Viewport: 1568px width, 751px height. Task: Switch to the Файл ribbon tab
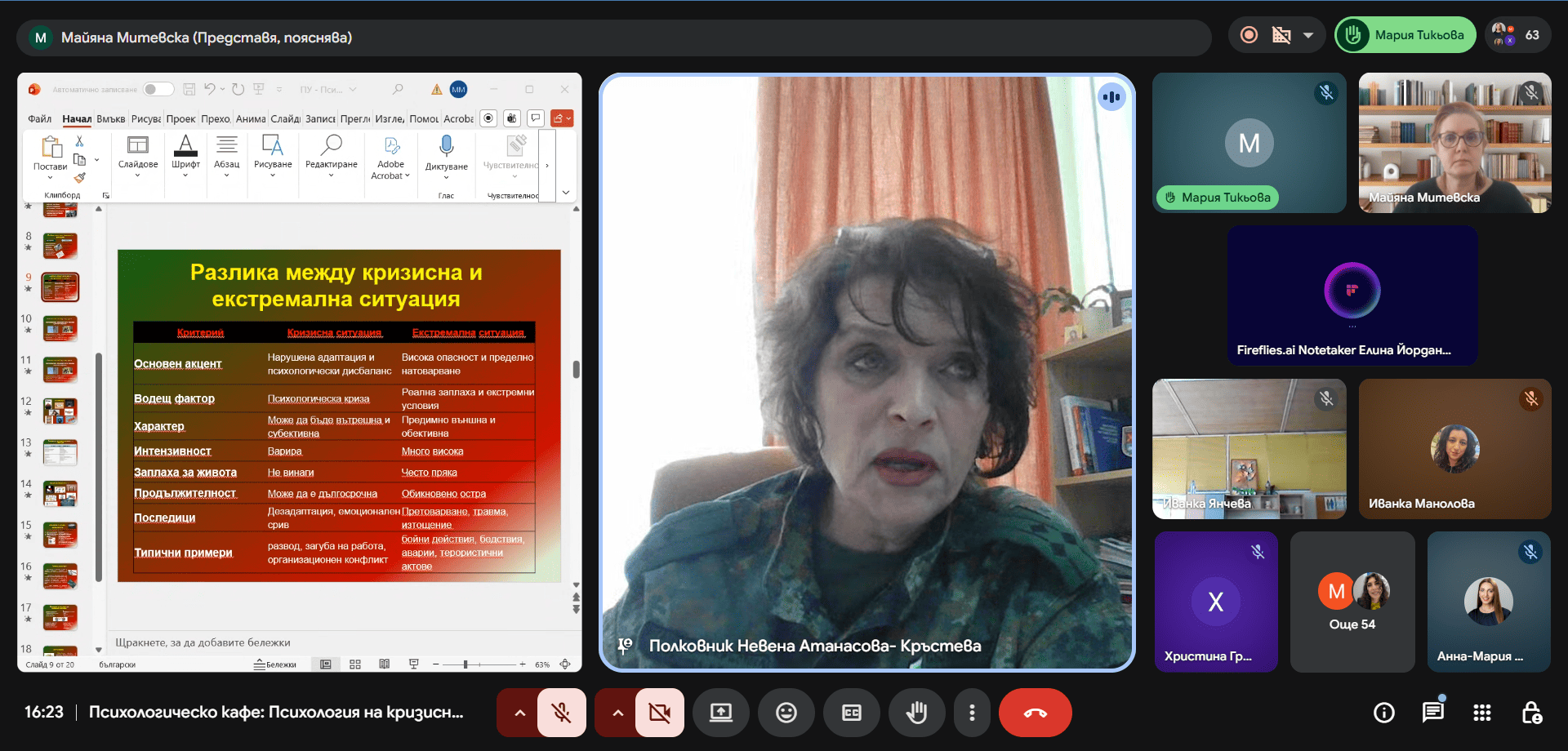coord(39,119)
